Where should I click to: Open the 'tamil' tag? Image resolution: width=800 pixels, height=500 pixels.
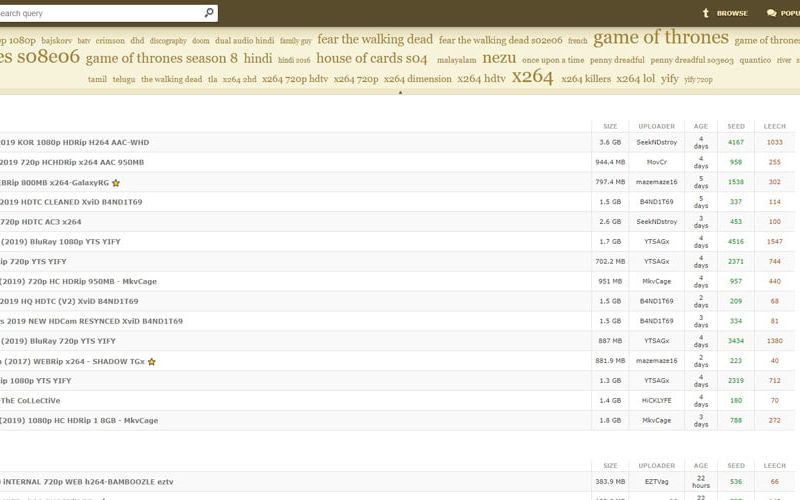(97, 80)
